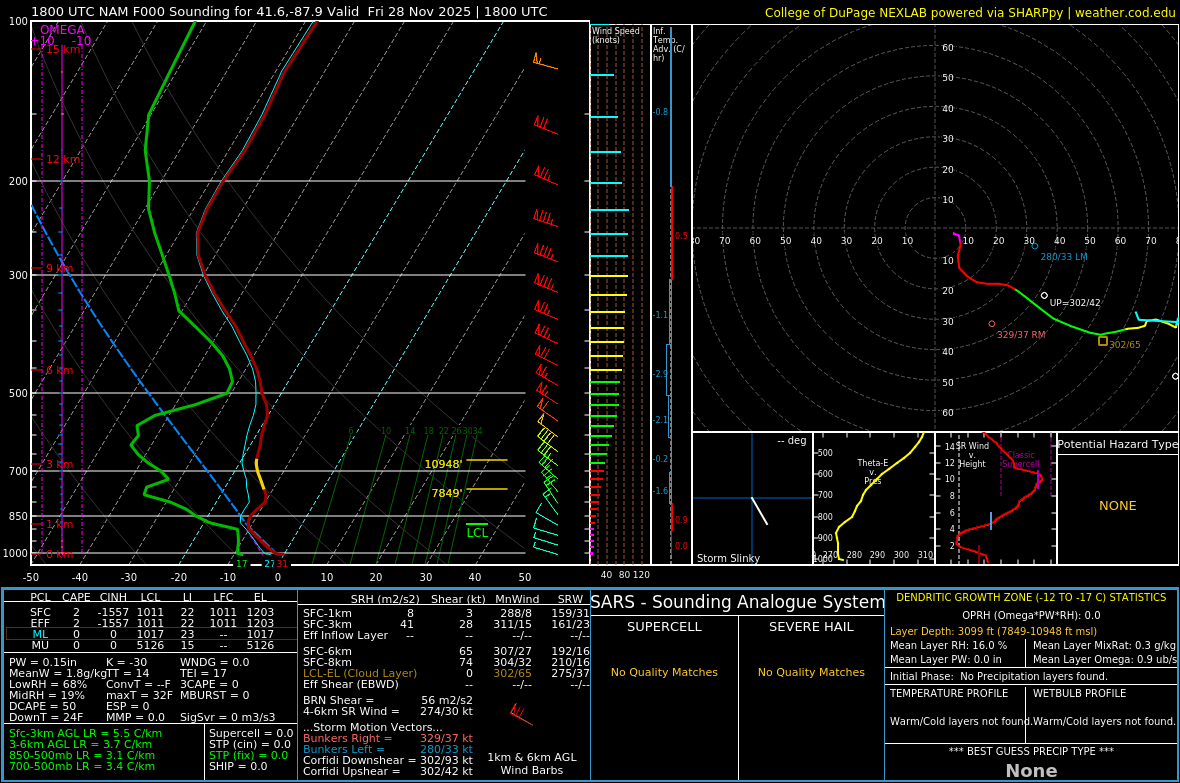This screenshot has width=1180, height=783.
Task: Click the weather.cod.edu NEXLAB credit text
Action: 969,12
